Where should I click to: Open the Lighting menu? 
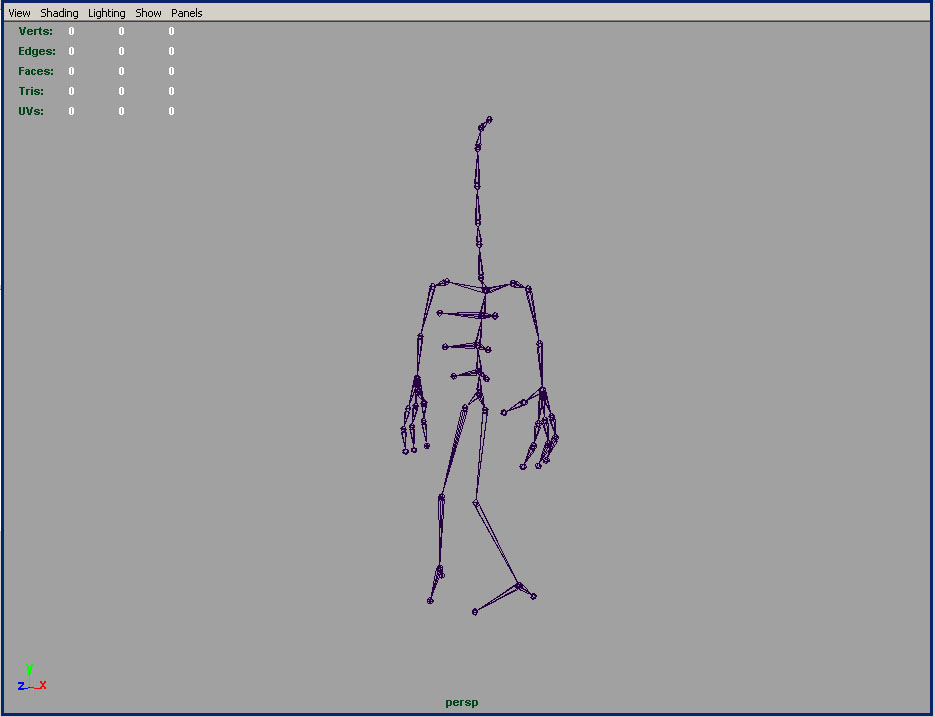coord(107,13)
